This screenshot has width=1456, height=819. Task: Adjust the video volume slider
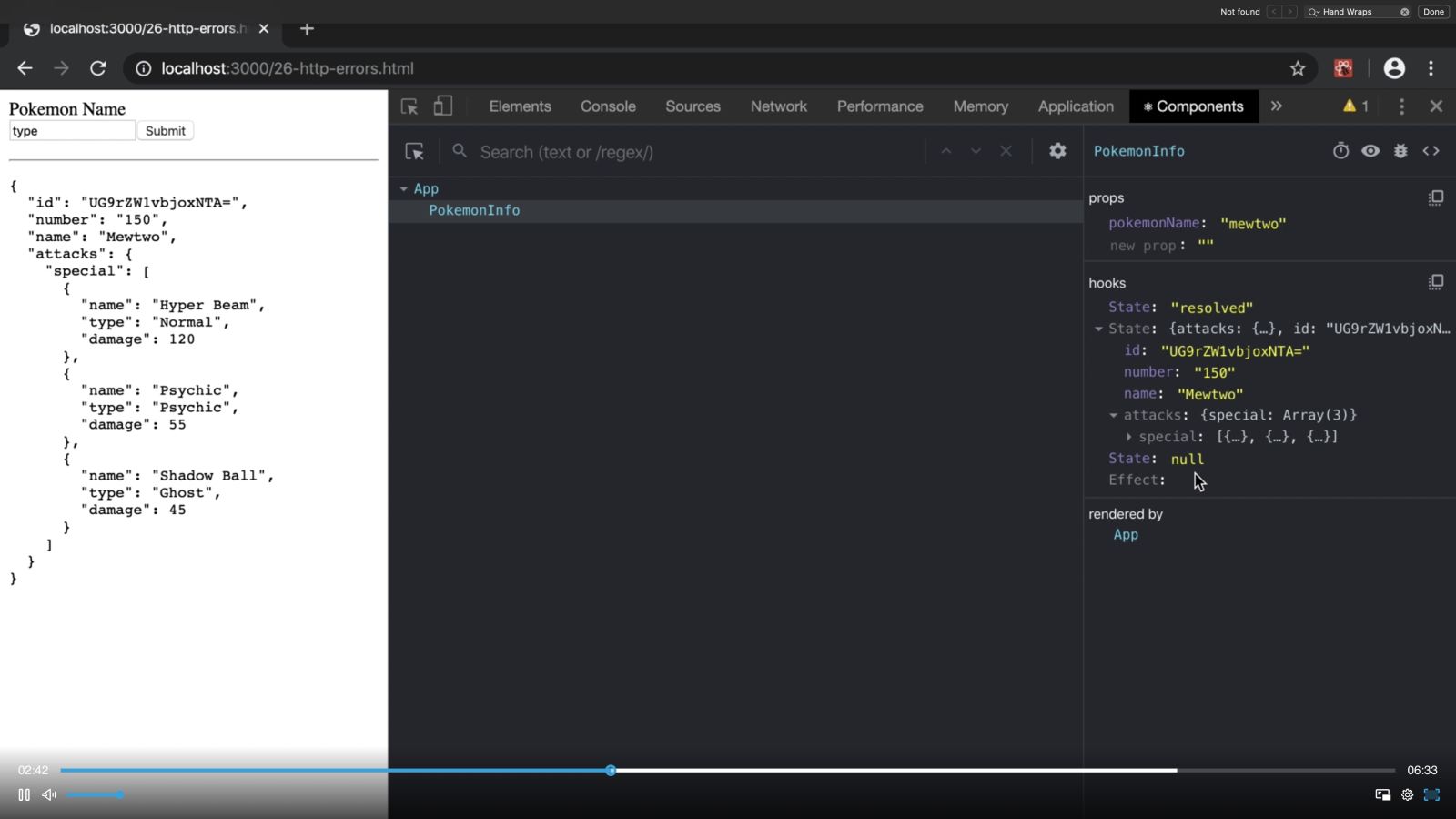coord(94,794)
